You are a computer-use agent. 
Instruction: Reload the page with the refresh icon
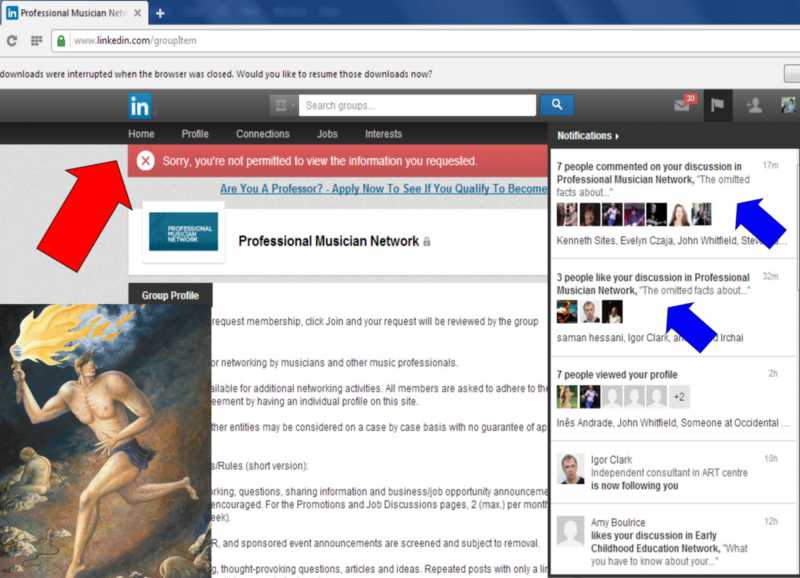12,40
